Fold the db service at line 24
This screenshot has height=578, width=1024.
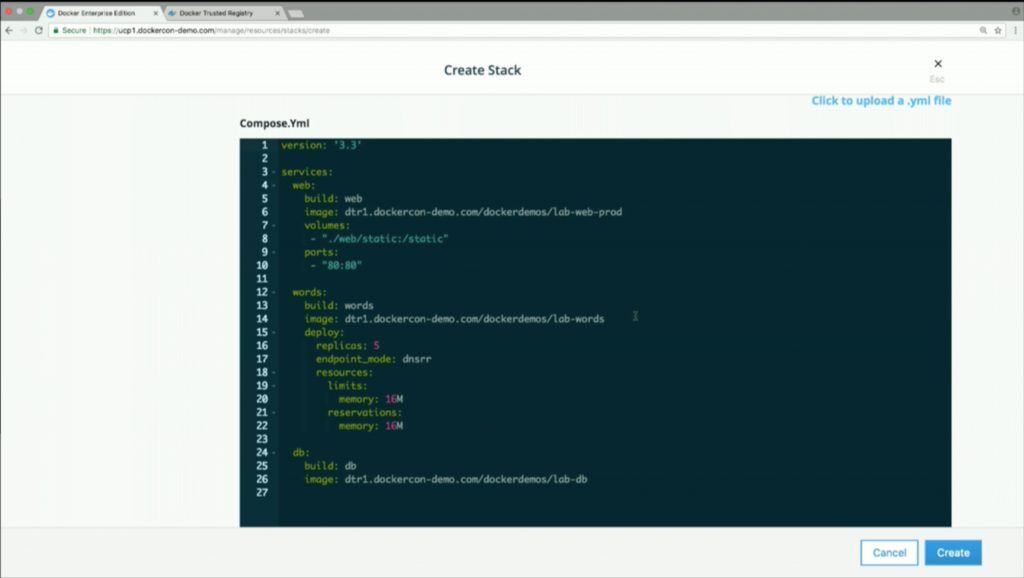coord(274,453)
